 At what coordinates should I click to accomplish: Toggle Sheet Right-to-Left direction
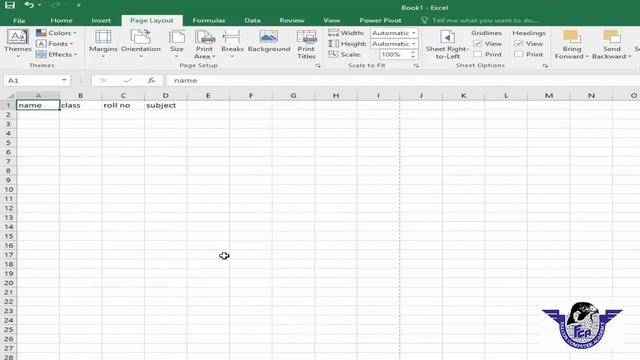447,44
